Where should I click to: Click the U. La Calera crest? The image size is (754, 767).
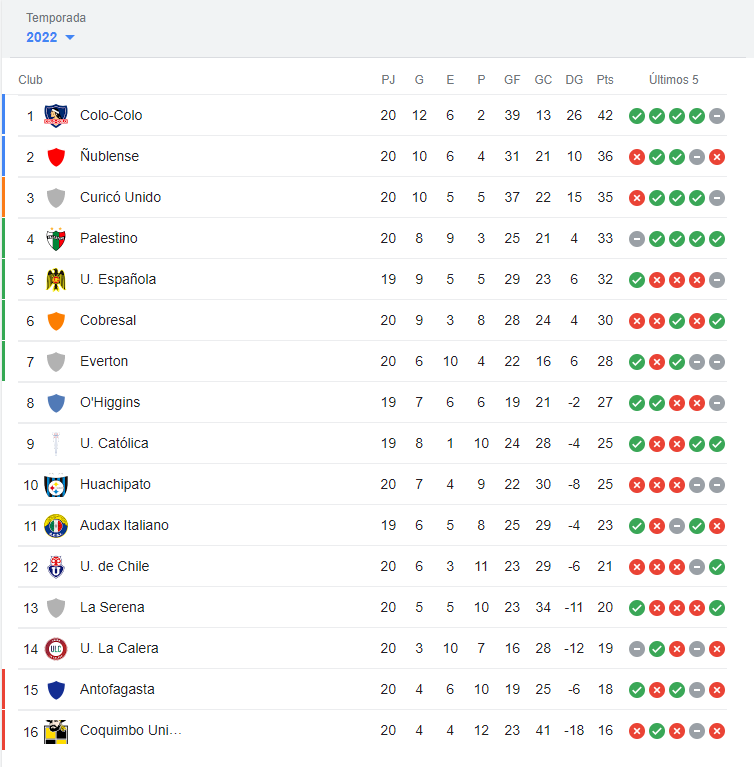(x=56, y=649)
